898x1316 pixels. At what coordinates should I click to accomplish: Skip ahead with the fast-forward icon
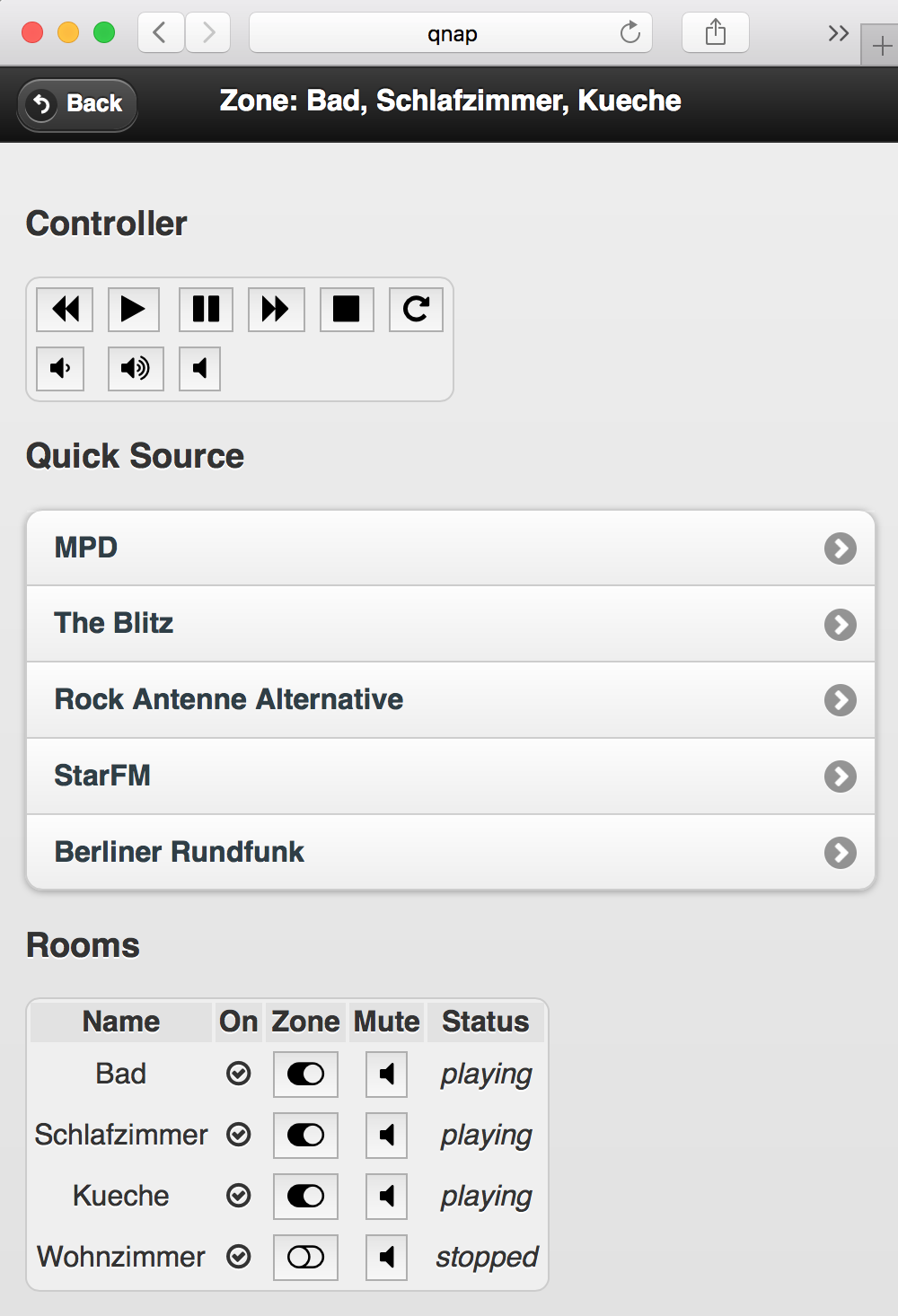tap(276, 310)
